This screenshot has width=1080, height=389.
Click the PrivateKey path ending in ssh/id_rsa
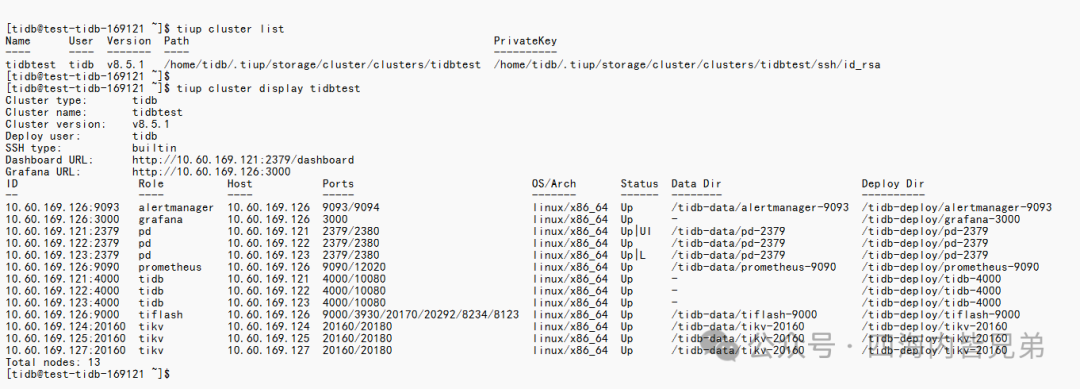[687, 65]
